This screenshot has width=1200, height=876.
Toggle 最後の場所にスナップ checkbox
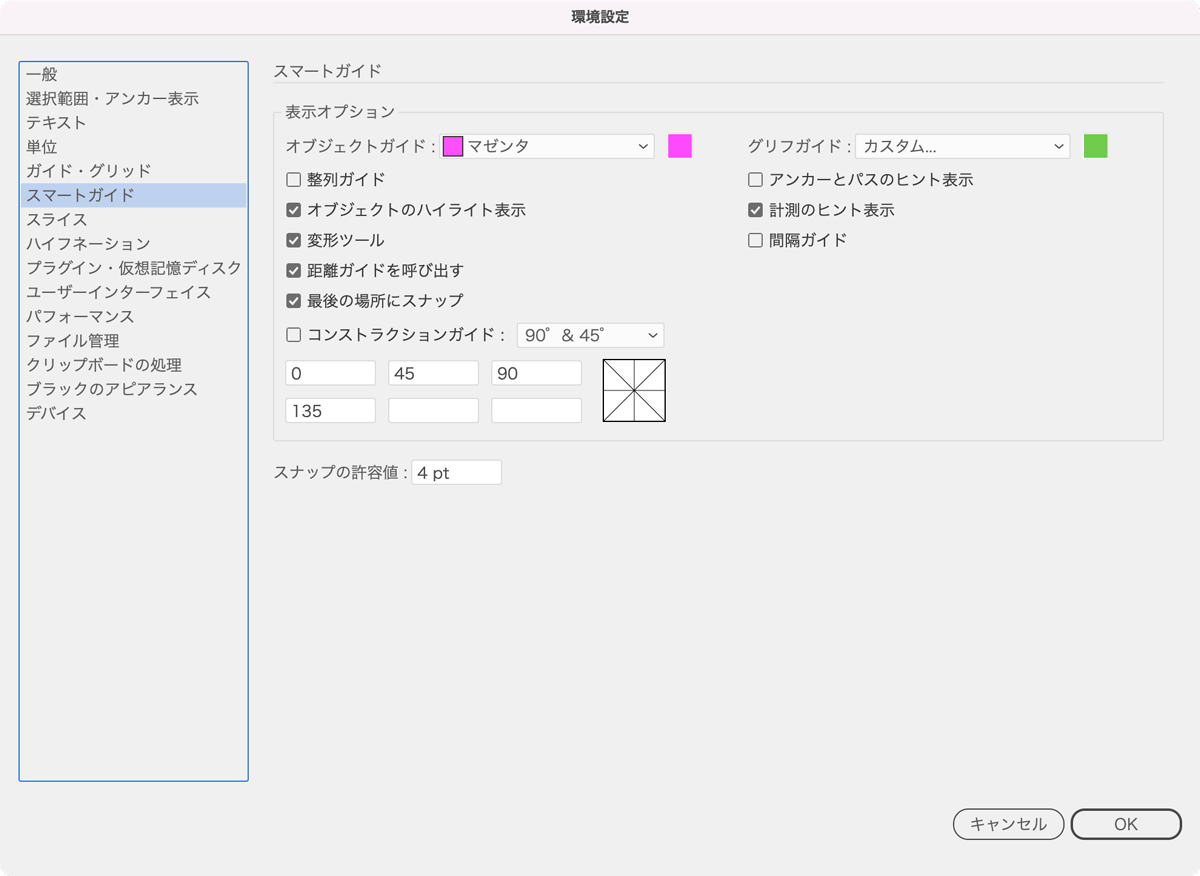(x=294, y=300)
